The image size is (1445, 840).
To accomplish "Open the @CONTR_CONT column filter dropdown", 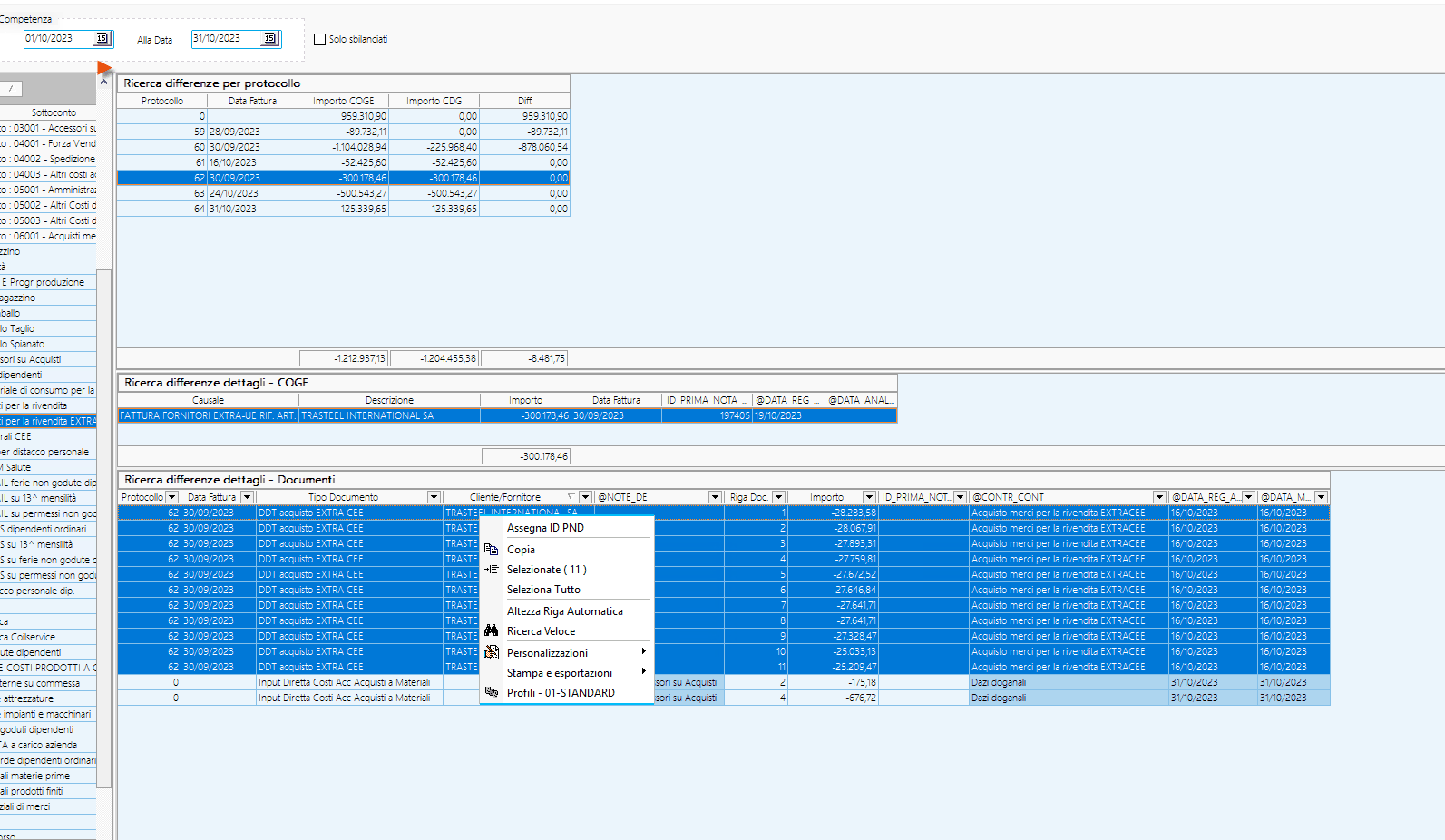I will tap(1159, 497).
